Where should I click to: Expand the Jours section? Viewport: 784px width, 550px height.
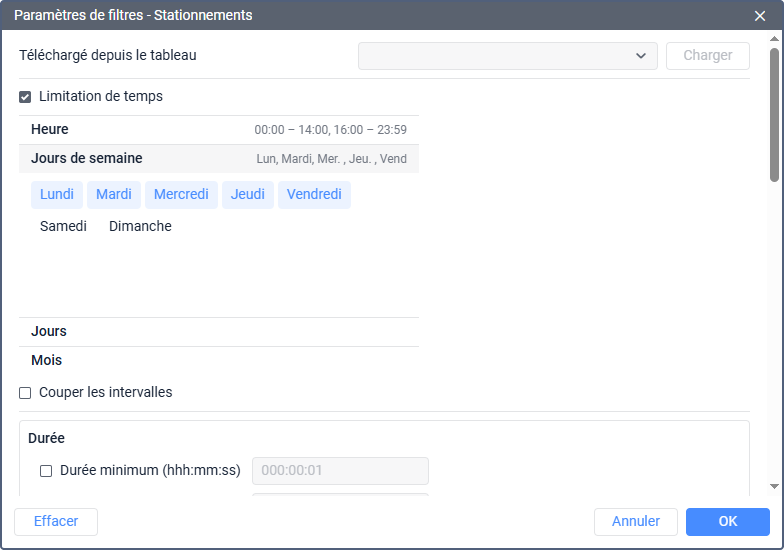pyautogui.click(x=49, y=332)
